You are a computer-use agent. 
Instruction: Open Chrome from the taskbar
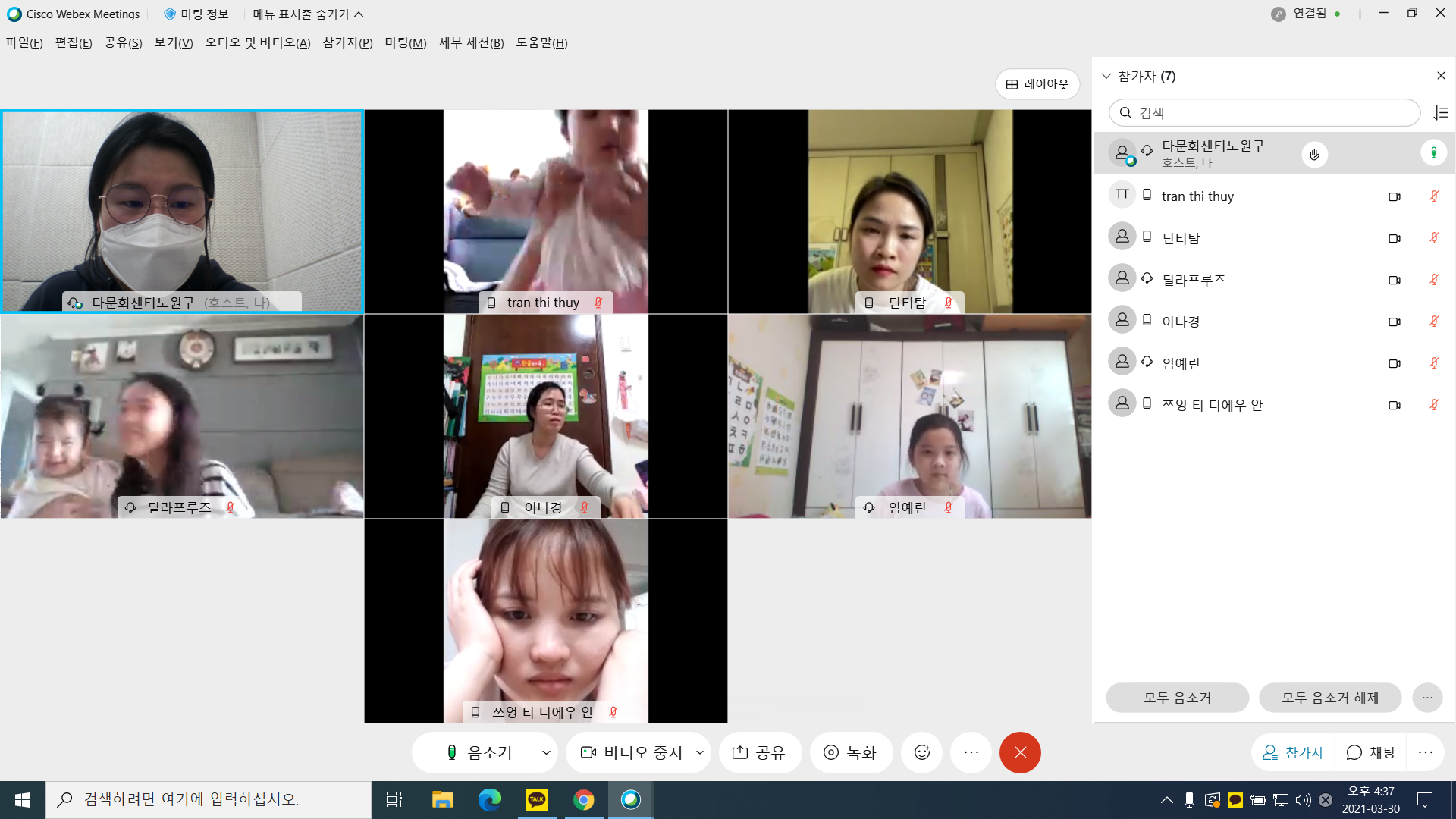[x=583, y=799]
